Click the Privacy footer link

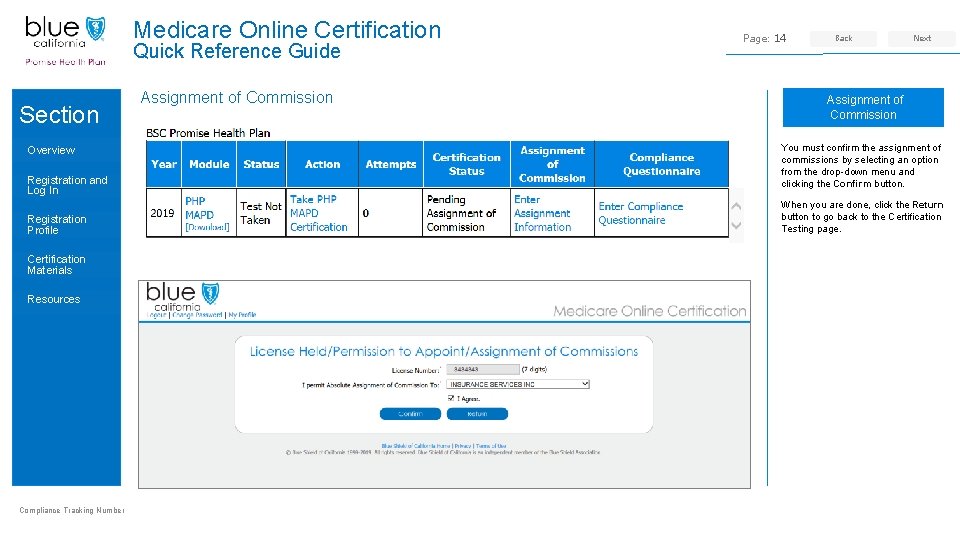click(463, 446)
